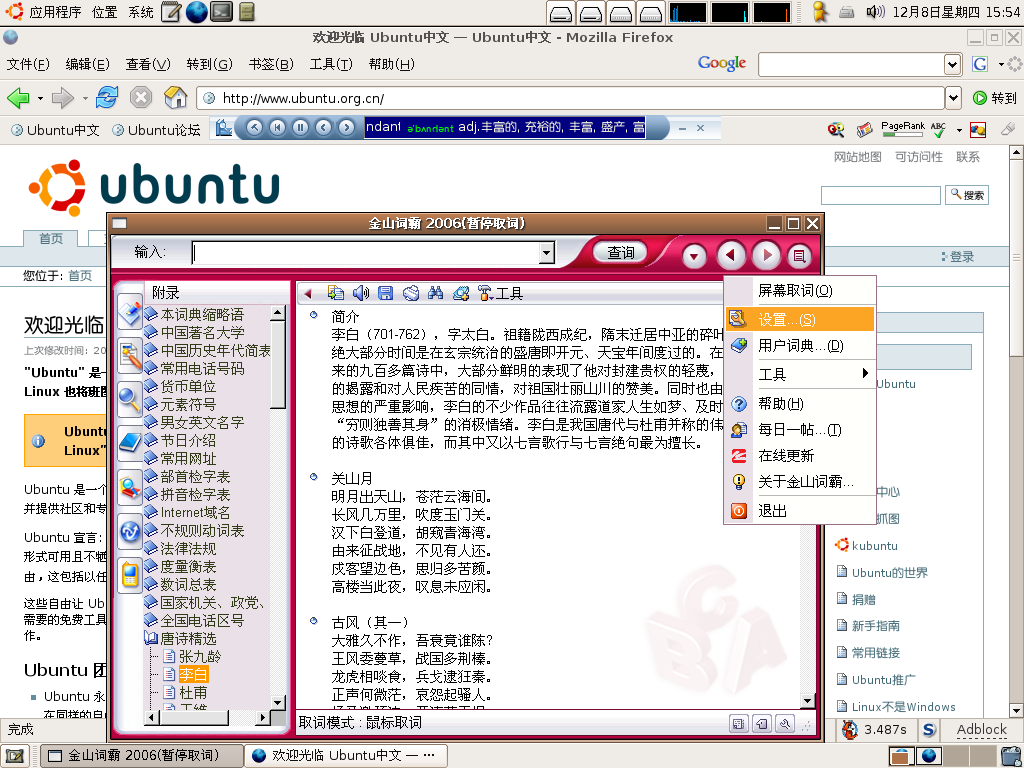
Task: Open 常用电话号码 appendix item
Action: point(202,368)
